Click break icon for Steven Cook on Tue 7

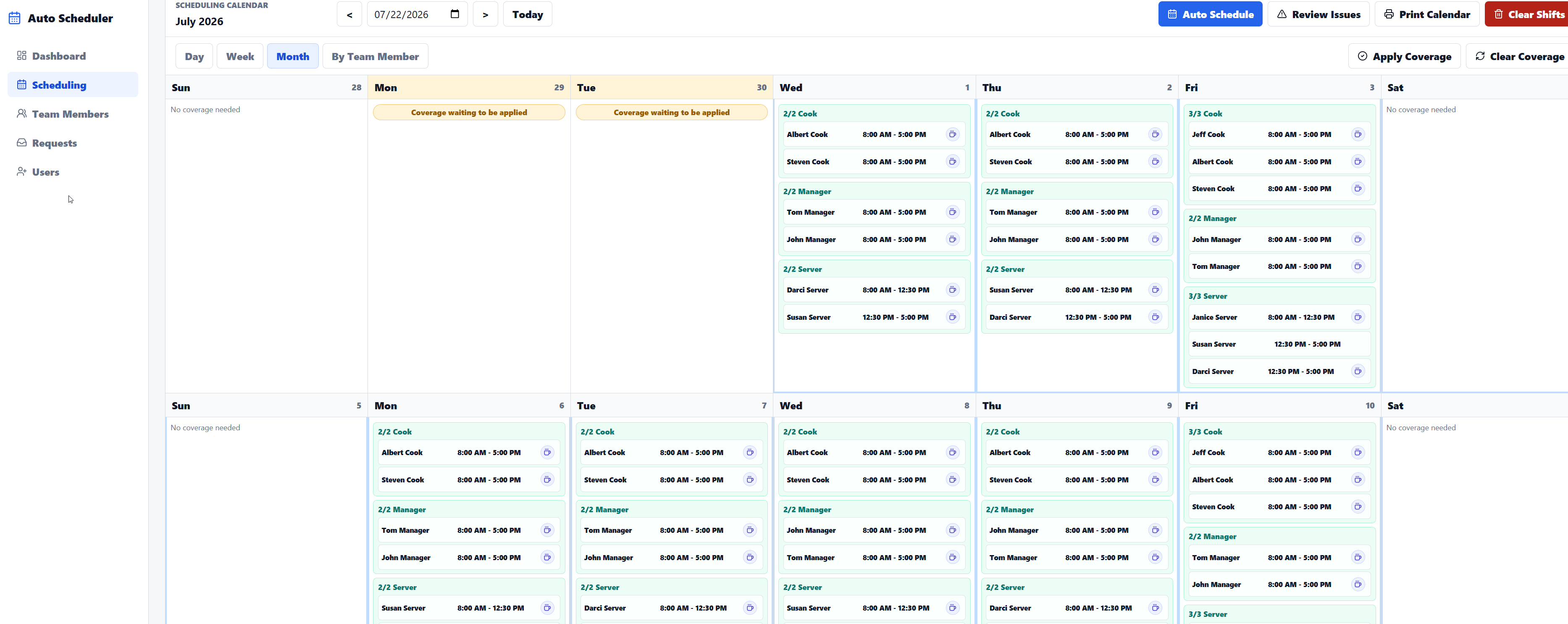tap(750, 480)
